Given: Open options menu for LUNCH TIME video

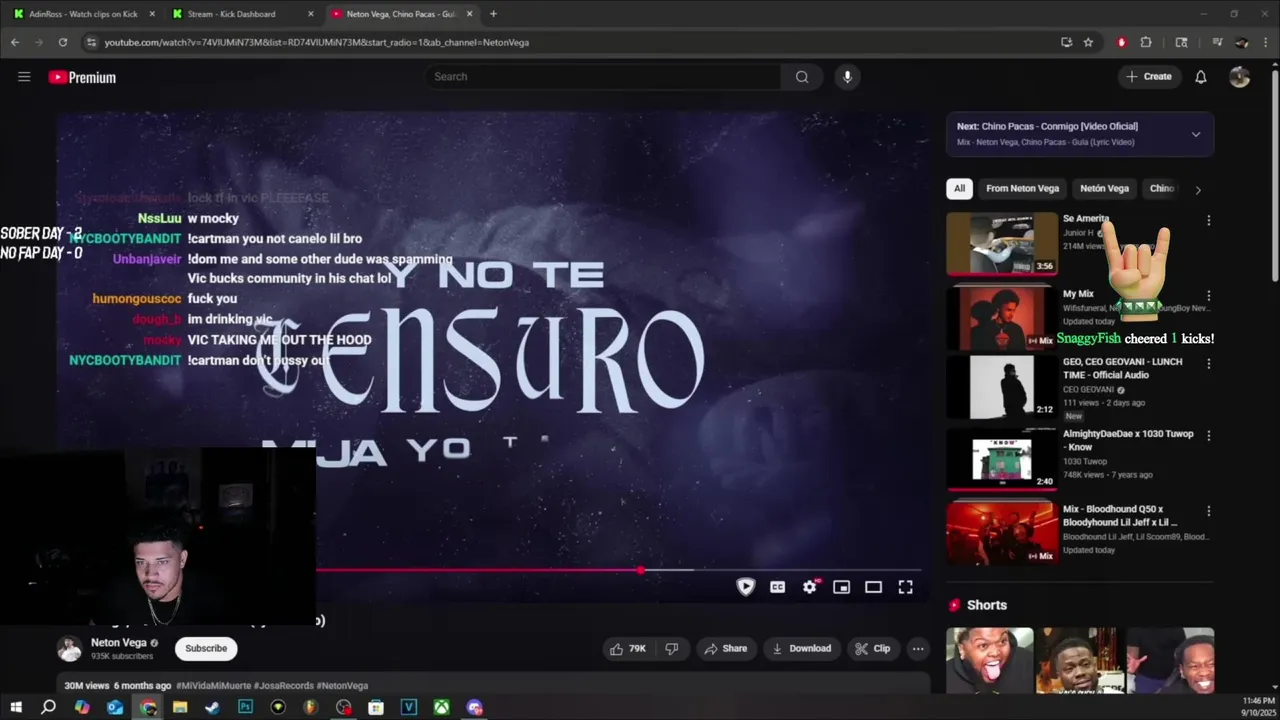Looking at the screenshot, I should pyautogui.click(x=1208, y=364).
